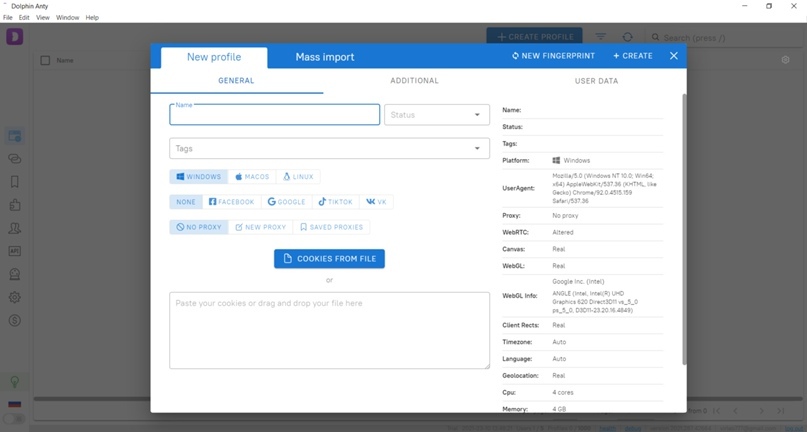Open the browser profiles sidebar icon
This screenshot has height=432, width=807.
coord(14,136)
